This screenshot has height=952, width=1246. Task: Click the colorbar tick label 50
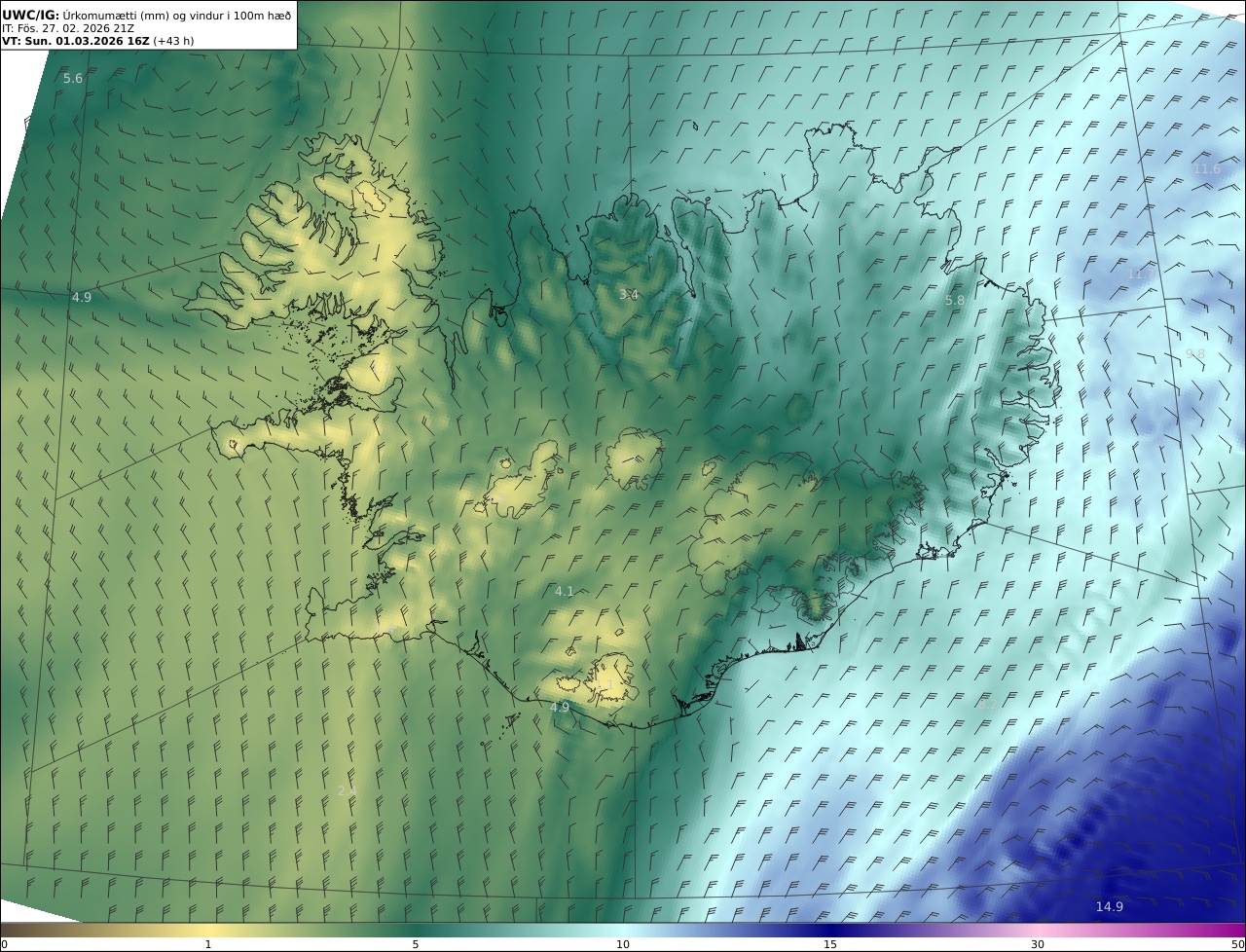[1237, 944]
